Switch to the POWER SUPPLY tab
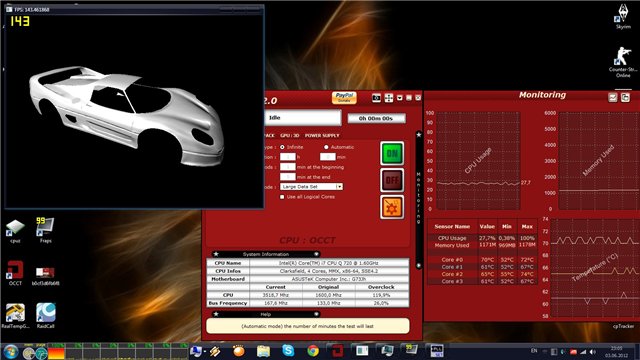The width and height of the screenshot is (640, 360). point(322,136)
